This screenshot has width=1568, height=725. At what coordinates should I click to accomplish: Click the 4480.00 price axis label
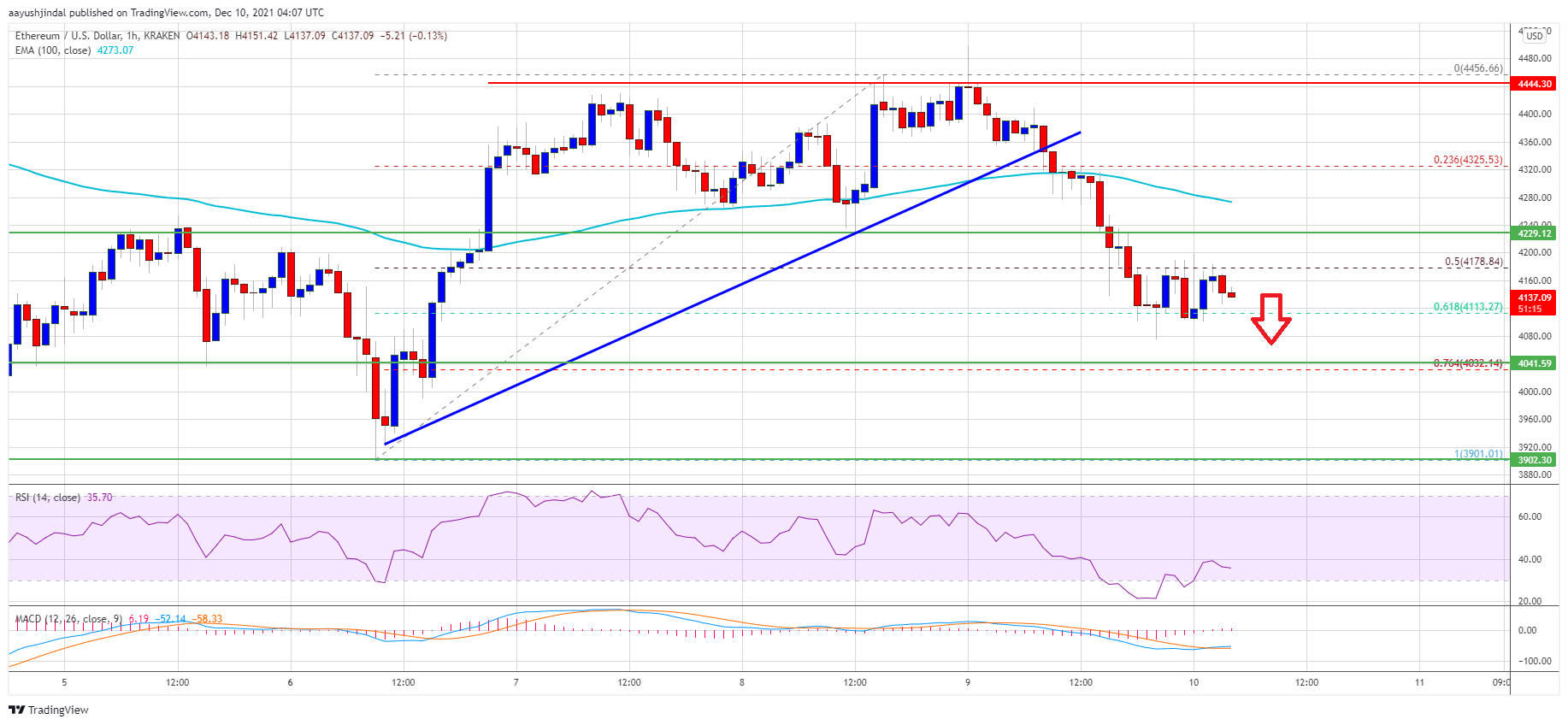(x=1535, y=58)
